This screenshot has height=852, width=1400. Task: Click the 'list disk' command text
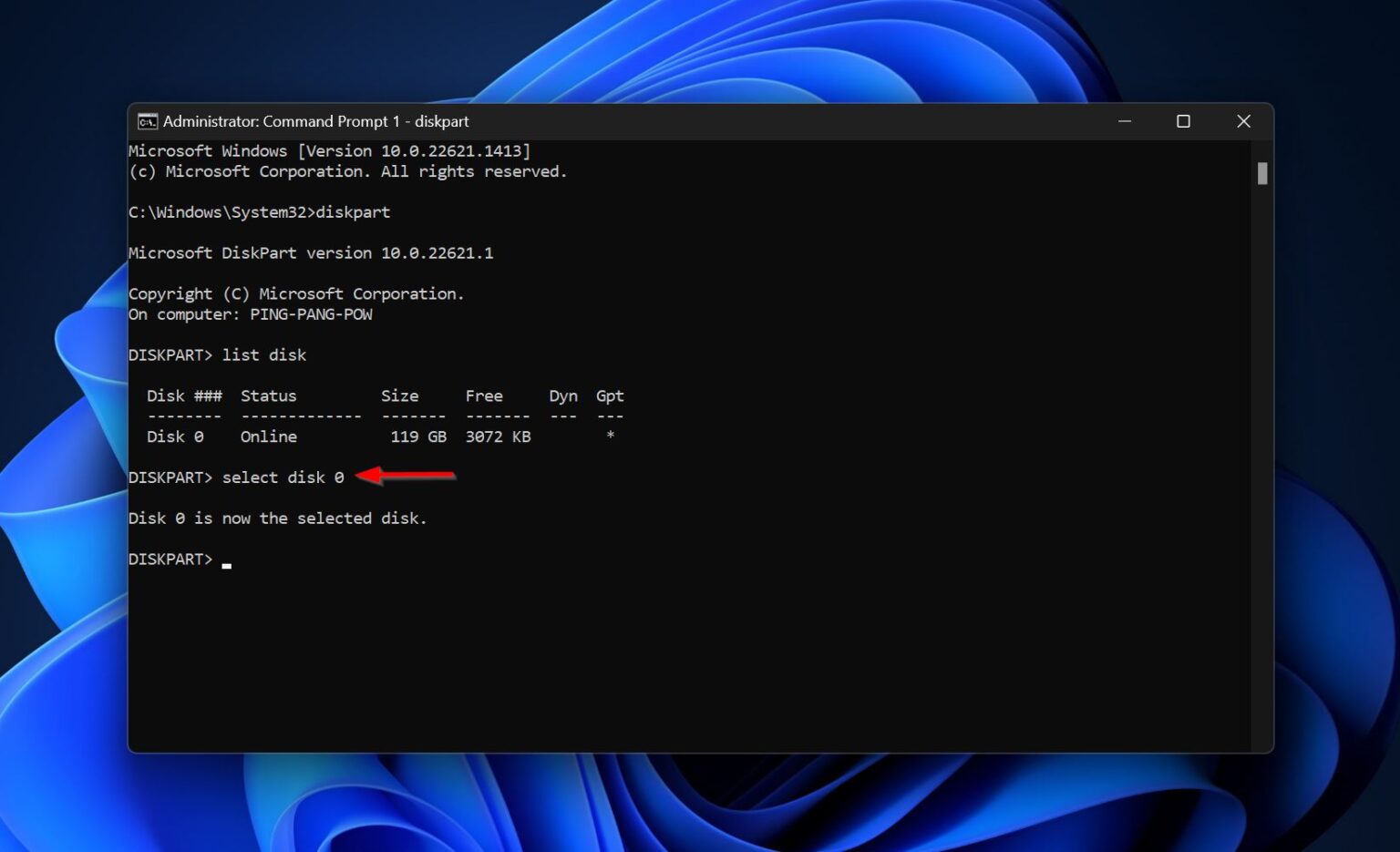click(x=264, y=354)
